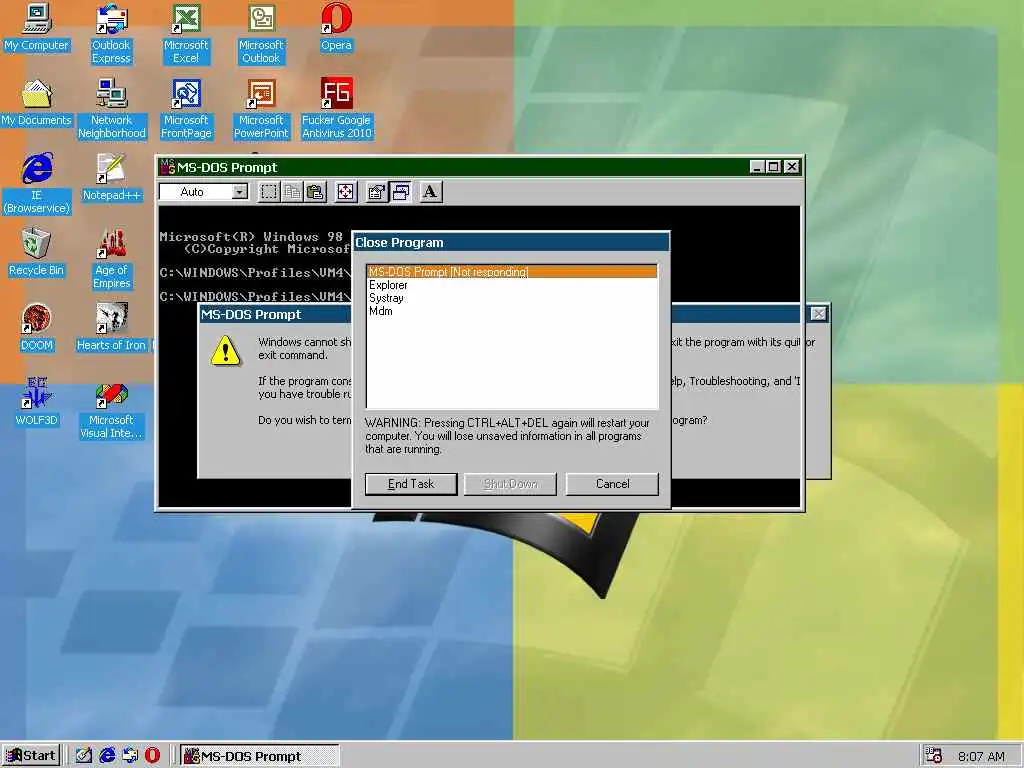Select Mdm in the Close Program list
The image size is (1024, 768).
tap(512, 311)
